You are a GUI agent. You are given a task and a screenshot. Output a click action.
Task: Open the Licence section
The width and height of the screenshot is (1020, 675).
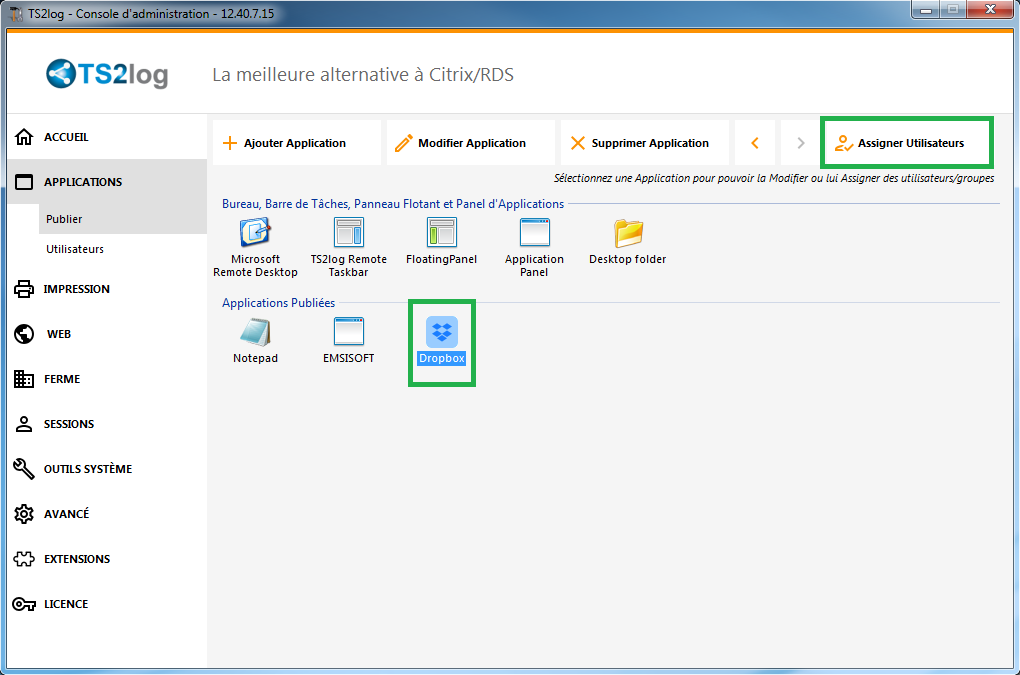coord(107,604)
